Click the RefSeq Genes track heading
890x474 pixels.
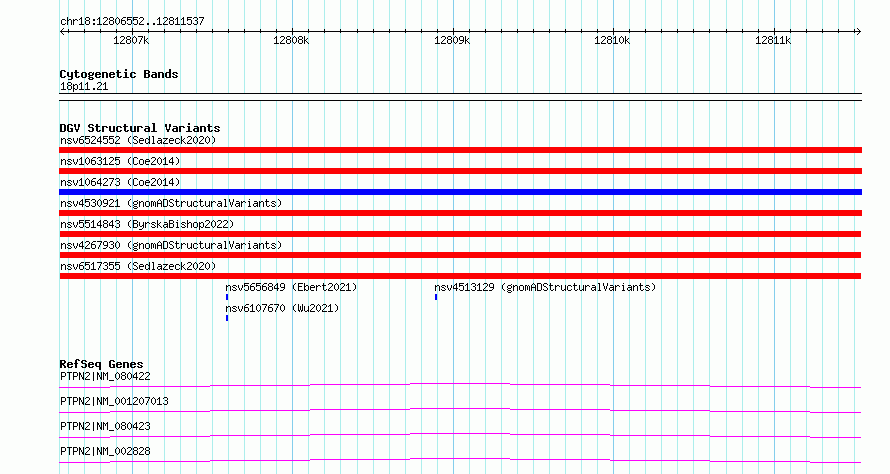(x=101, y=364)
